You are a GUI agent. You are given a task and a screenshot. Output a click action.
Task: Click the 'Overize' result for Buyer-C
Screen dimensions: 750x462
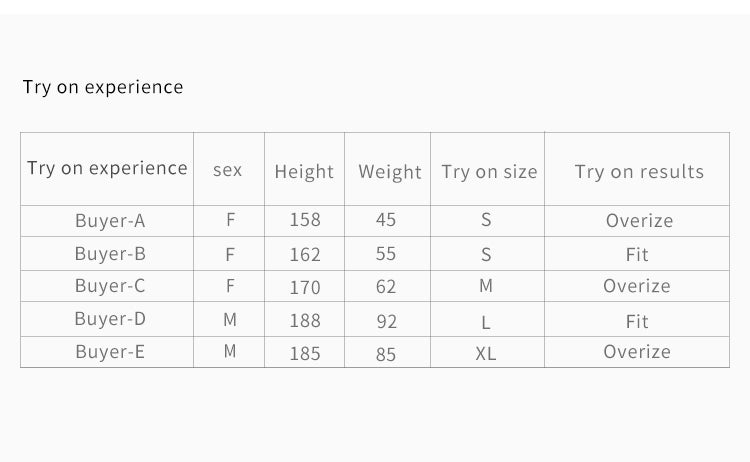click(637, 286)
